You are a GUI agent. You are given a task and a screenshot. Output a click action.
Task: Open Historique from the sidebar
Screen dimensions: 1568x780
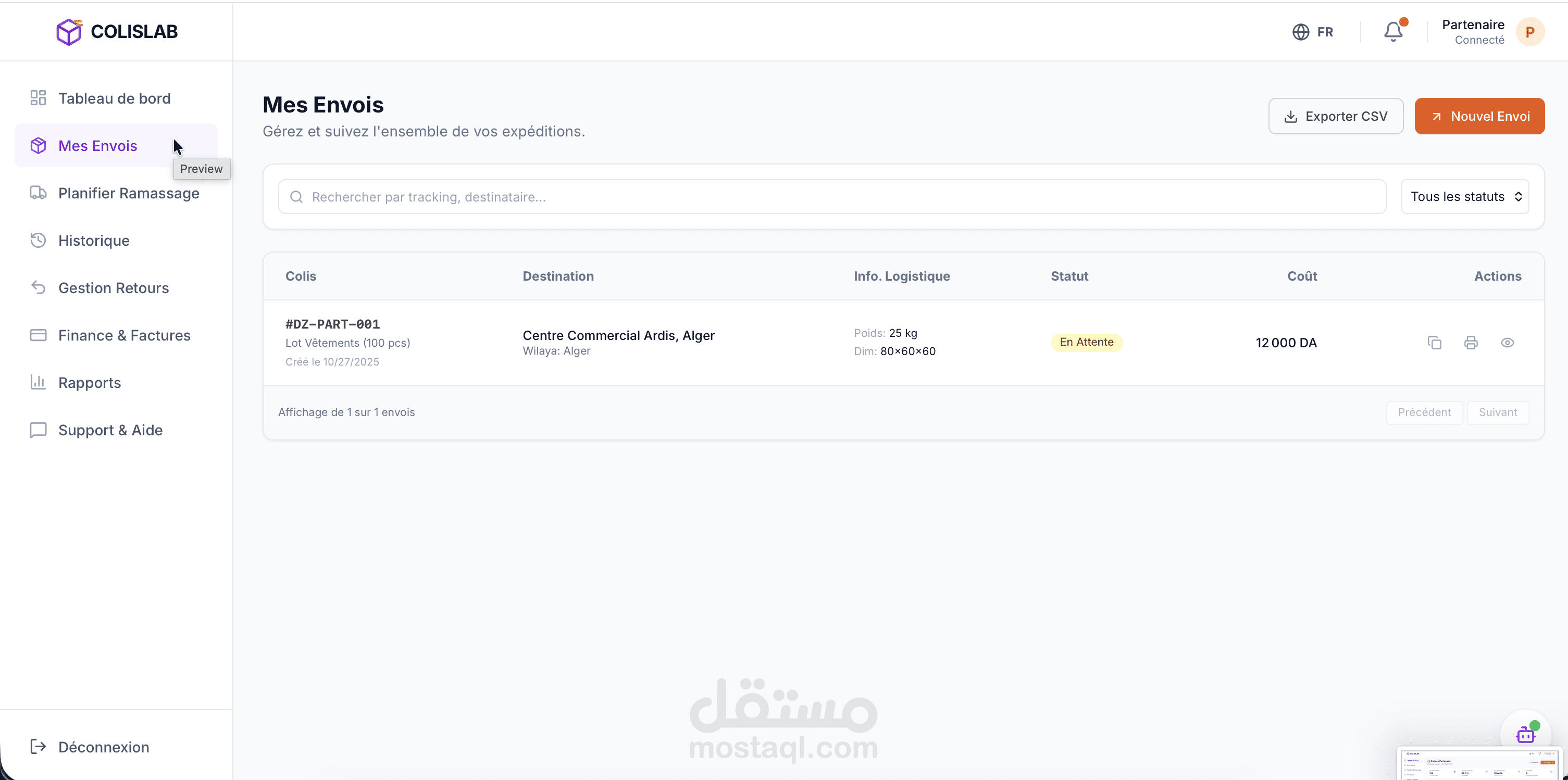click(94, 241)
